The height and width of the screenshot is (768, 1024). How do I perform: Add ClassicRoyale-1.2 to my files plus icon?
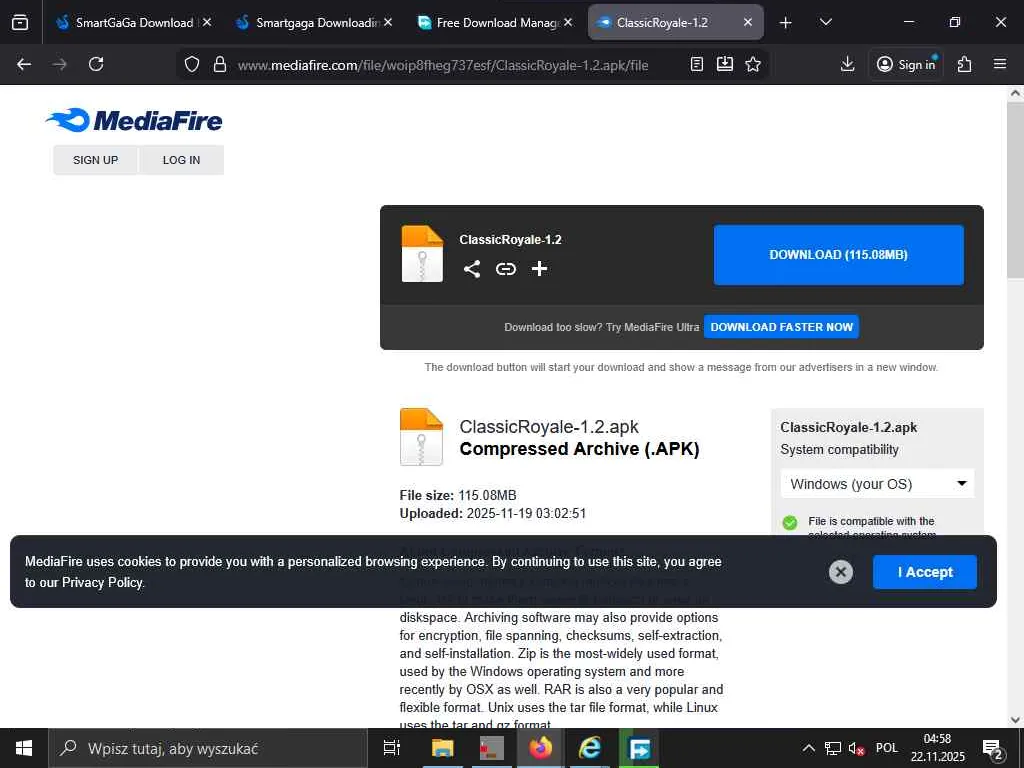tap(539, 269)
